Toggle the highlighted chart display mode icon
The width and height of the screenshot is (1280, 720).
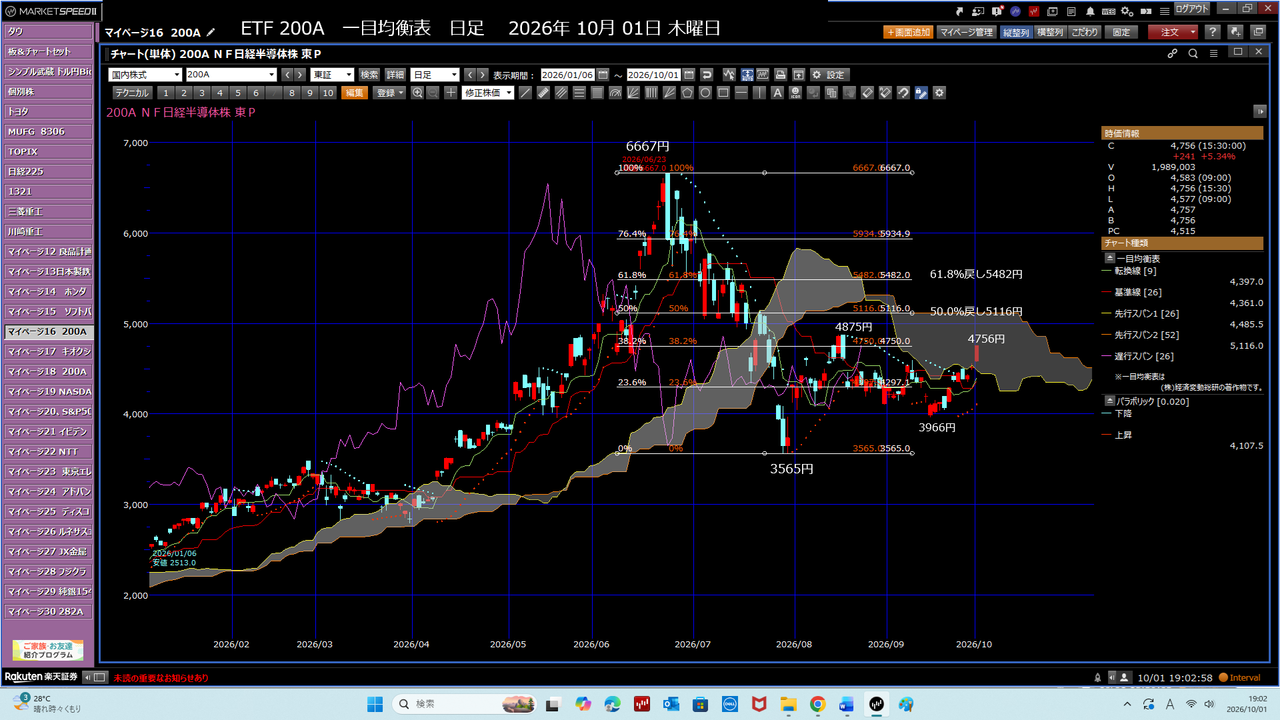pos(749,75)
